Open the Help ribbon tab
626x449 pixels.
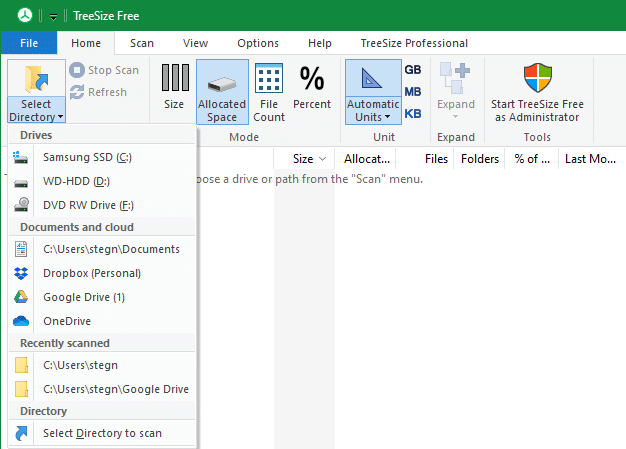pyautogui.click(x=319, y=43)
